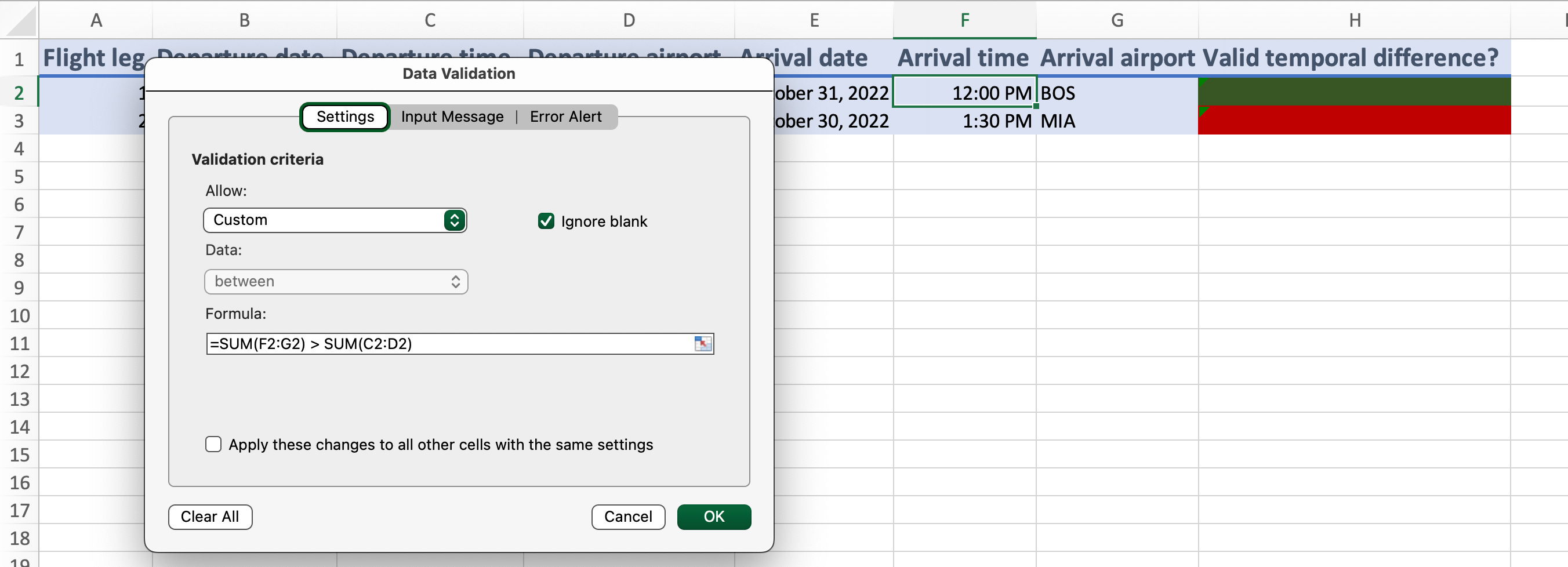Click the range selector icon in the Formula field
This screenshot has width=1568, height=567.
point(703,344)
